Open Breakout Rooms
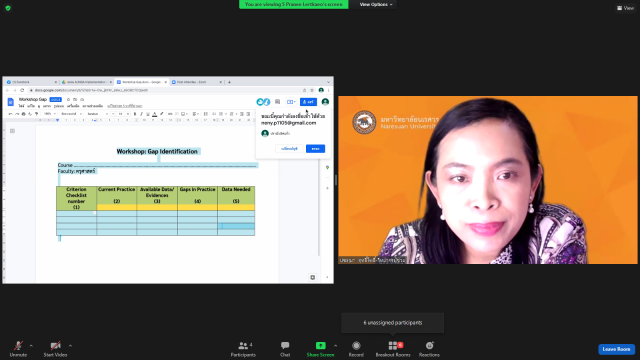 [393, 349]
